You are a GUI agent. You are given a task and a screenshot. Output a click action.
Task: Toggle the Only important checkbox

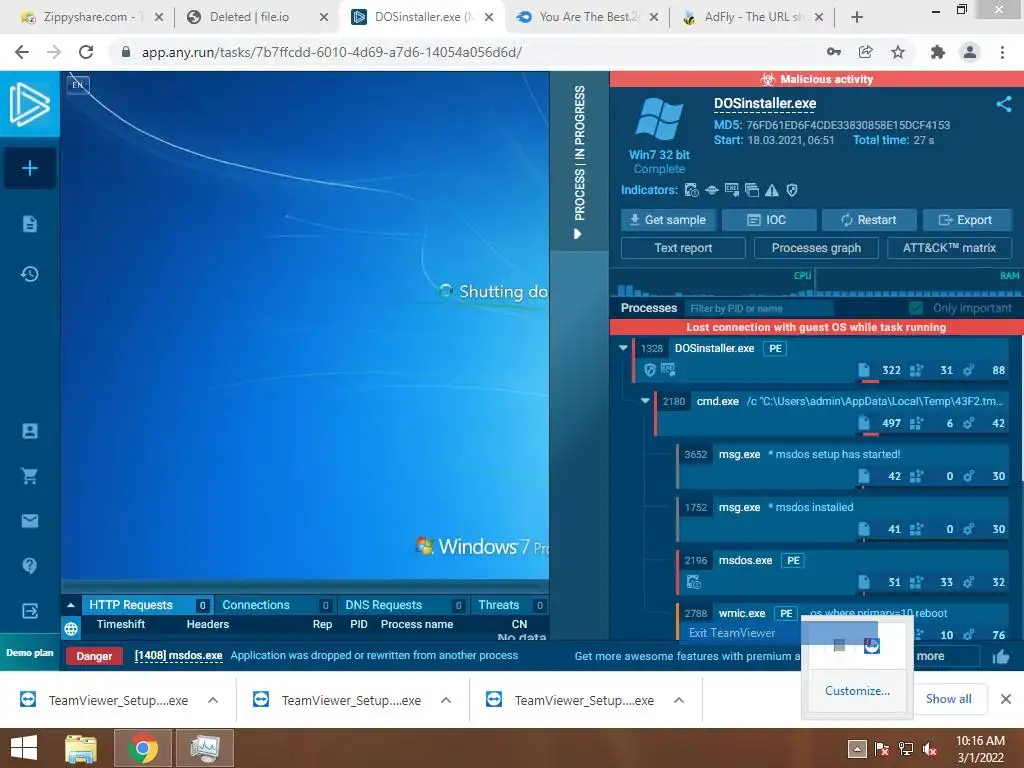coord(916,308)
